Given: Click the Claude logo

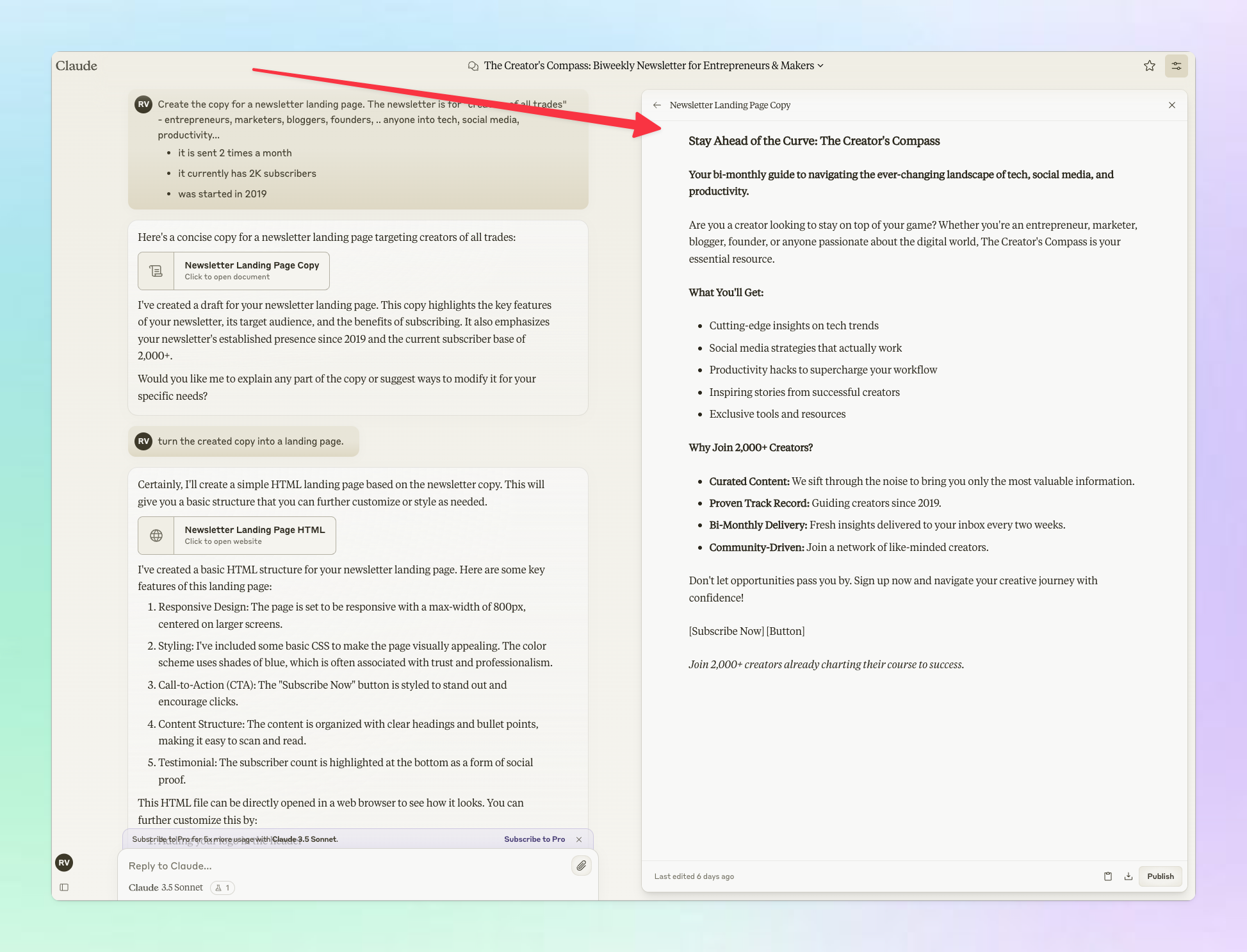Looking at the screenshot, I should click(76, 65).
